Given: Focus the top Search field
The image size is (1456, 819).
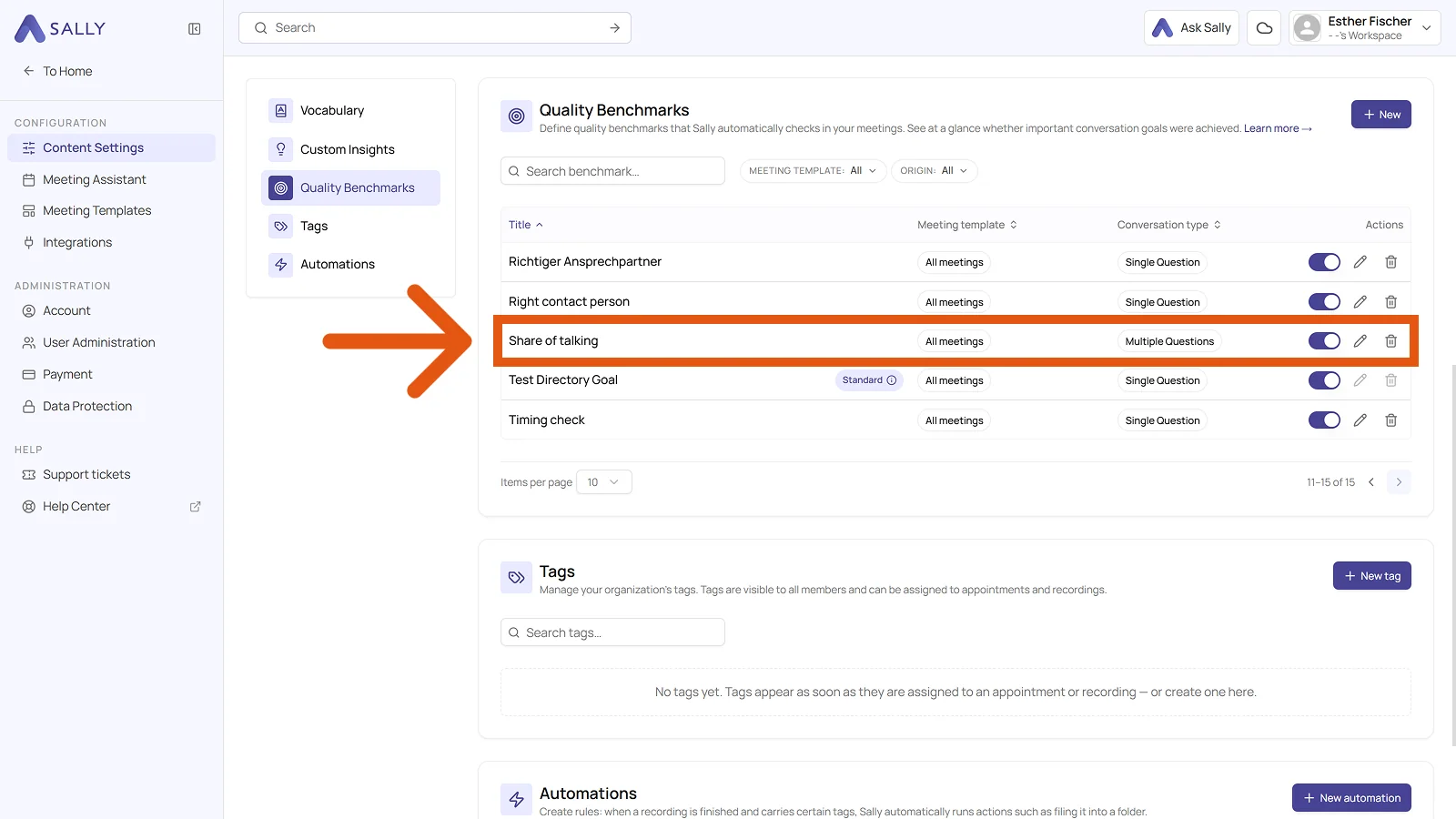Looking at the screenshot, I should (x=435, y=28).
